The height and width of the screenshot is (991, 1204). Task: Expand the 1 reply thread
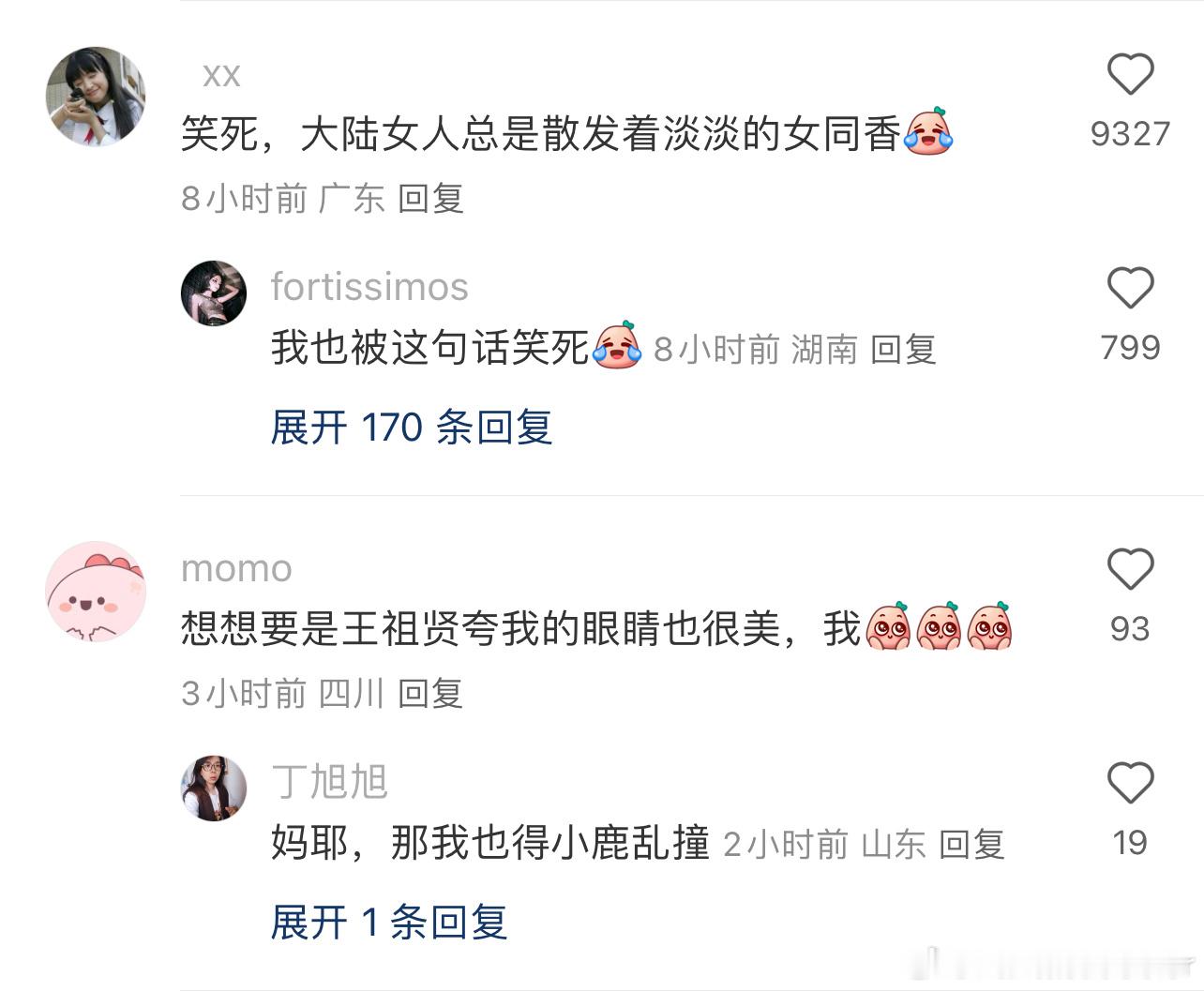[389, 923]
